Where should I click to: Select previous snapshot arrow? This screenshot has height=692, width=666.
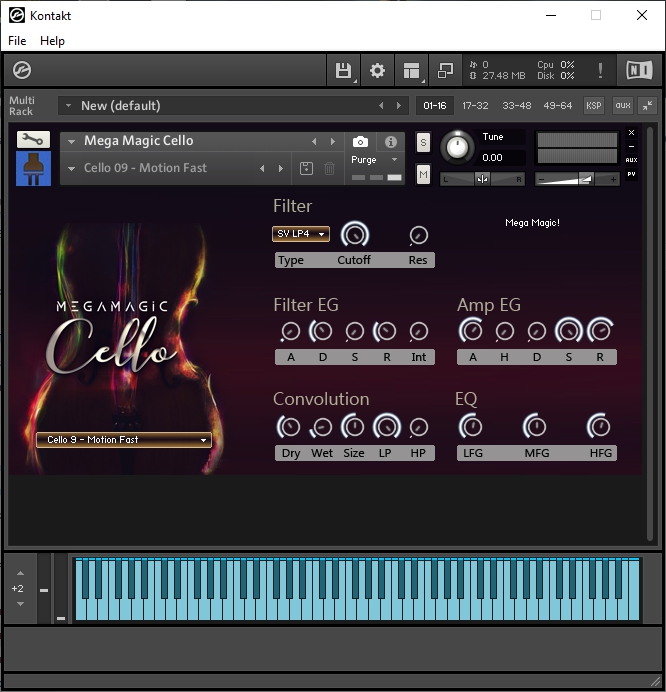[262, 169]
